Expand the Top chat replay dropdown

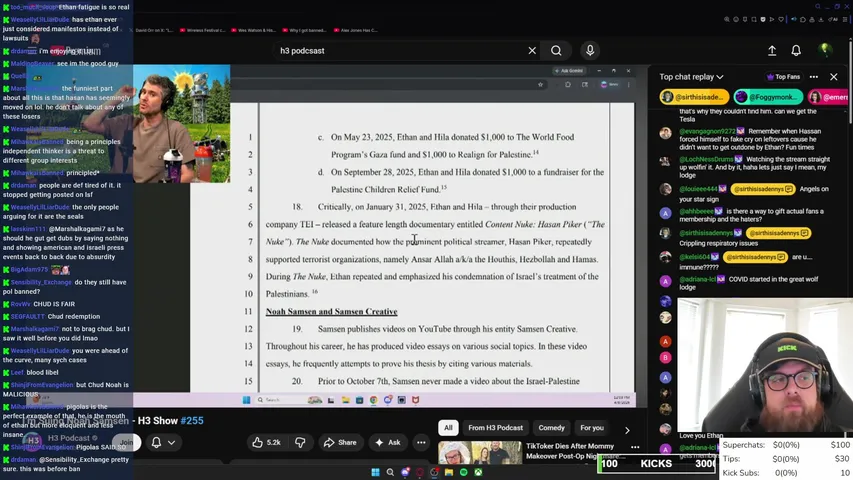691,77
